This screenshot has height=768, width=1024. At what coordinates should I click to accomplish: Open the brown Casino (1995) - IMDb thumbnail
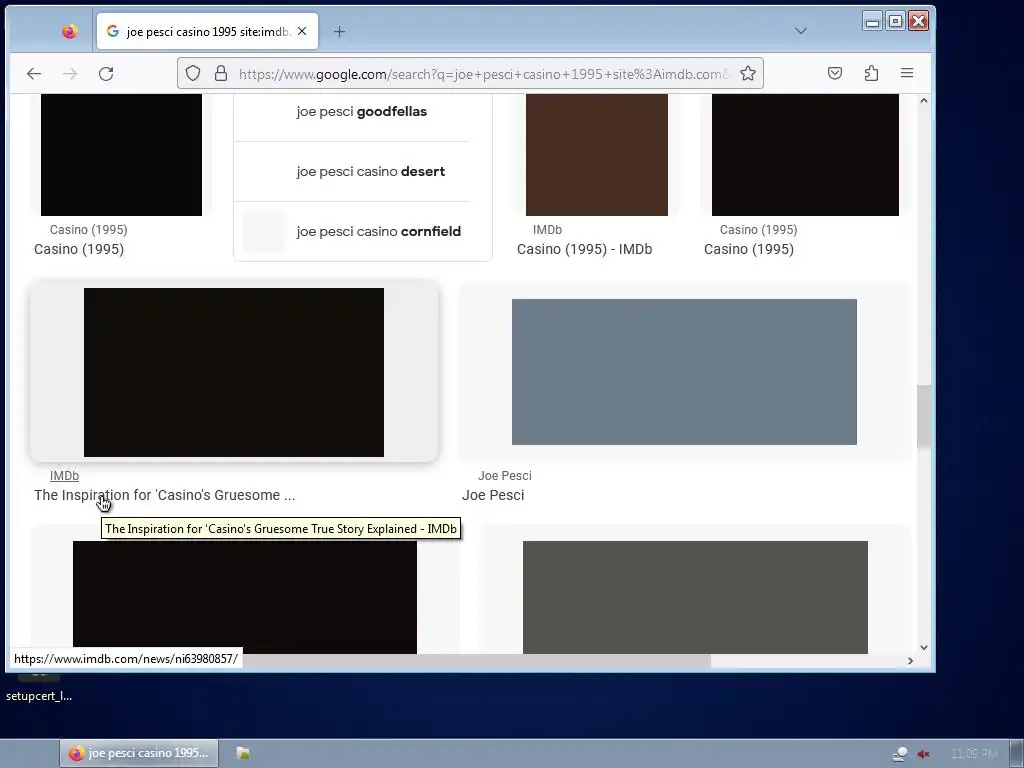[x=597, y=155]
